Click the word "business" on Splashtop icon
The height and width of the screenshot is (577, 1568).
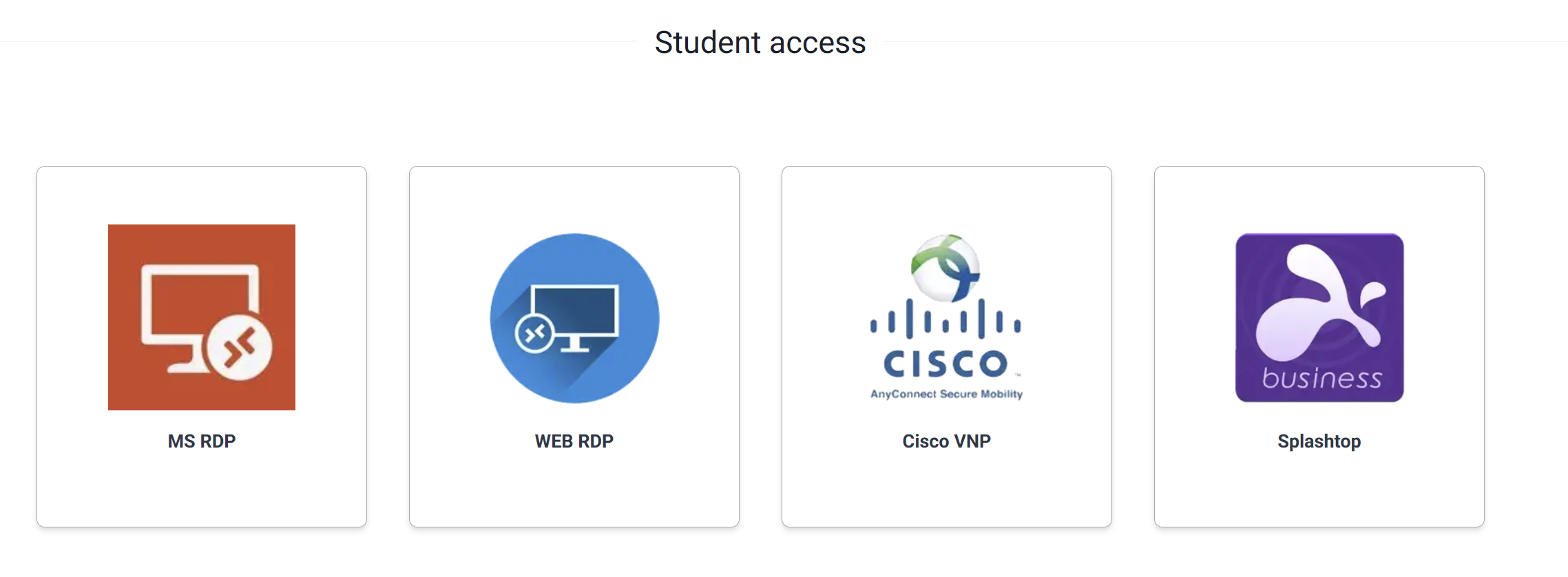click(1321, 378)
